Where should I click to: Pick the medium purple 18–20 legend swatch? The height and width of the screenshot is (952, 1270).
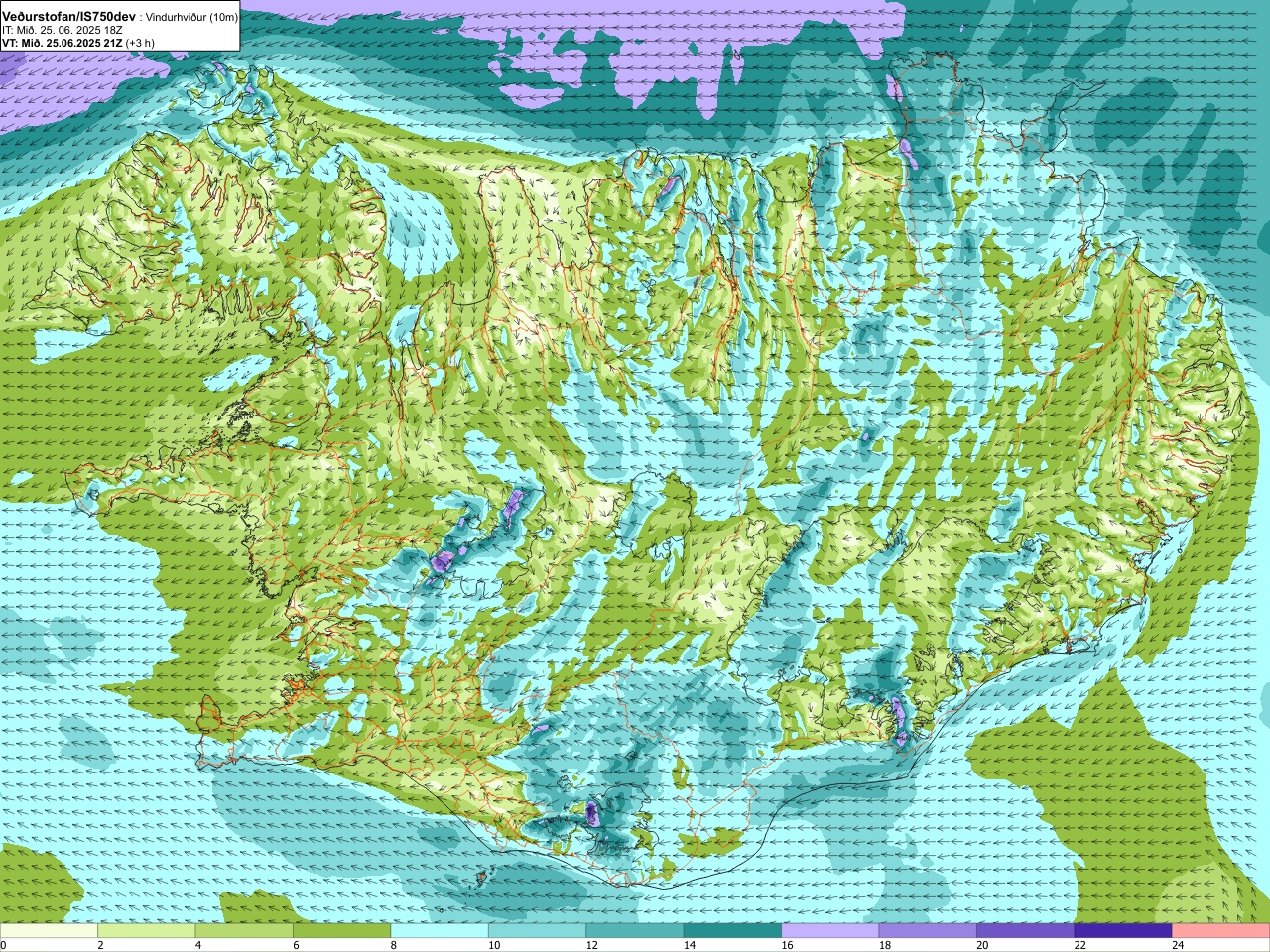click(928, 931)
